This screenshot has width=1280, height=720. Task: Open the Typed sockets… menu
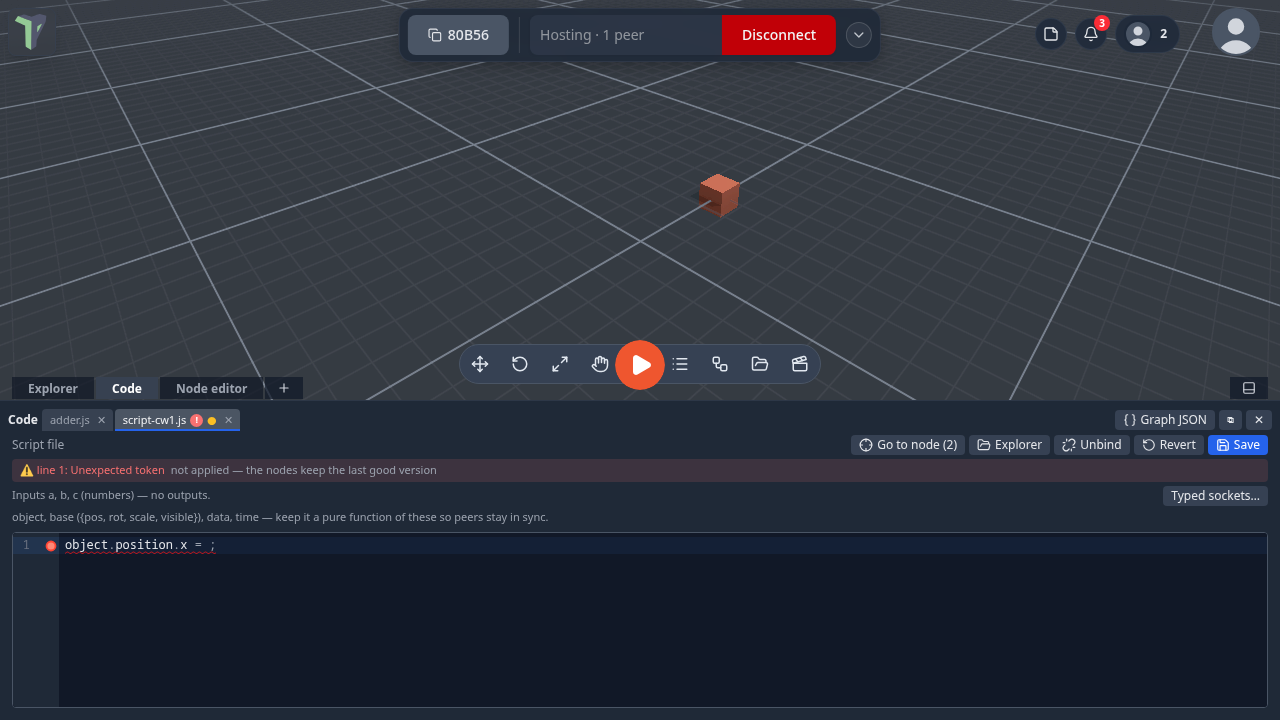click(1215, 496)
